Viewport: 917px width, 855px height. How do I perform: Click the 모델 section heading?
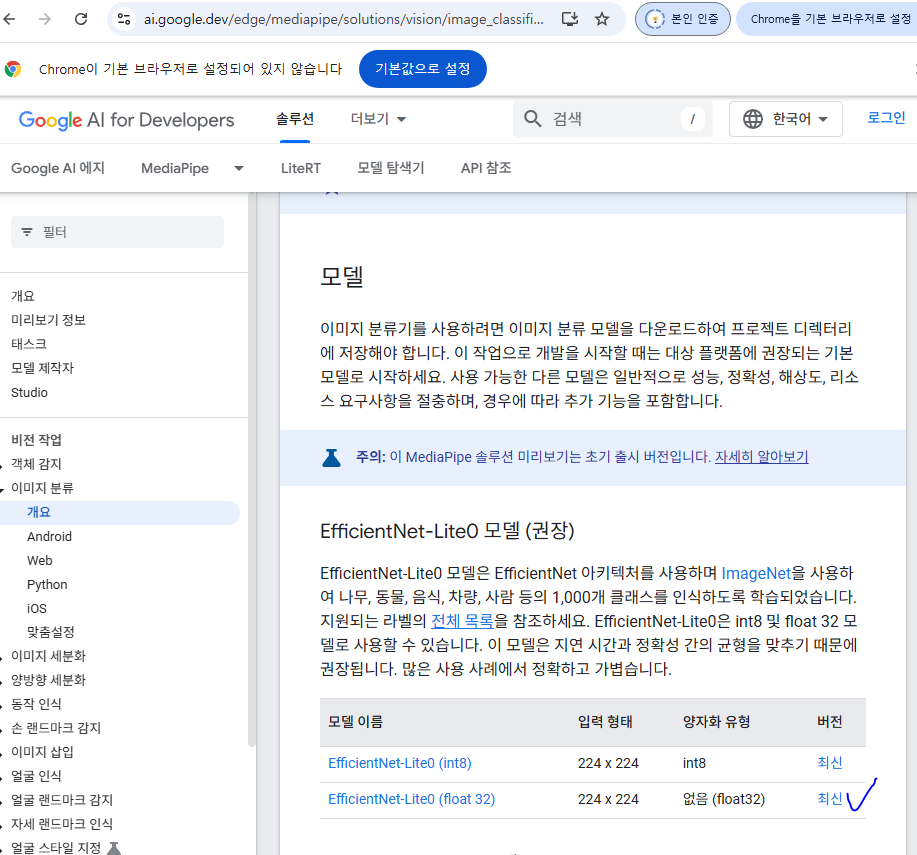(x=342, y=276)
